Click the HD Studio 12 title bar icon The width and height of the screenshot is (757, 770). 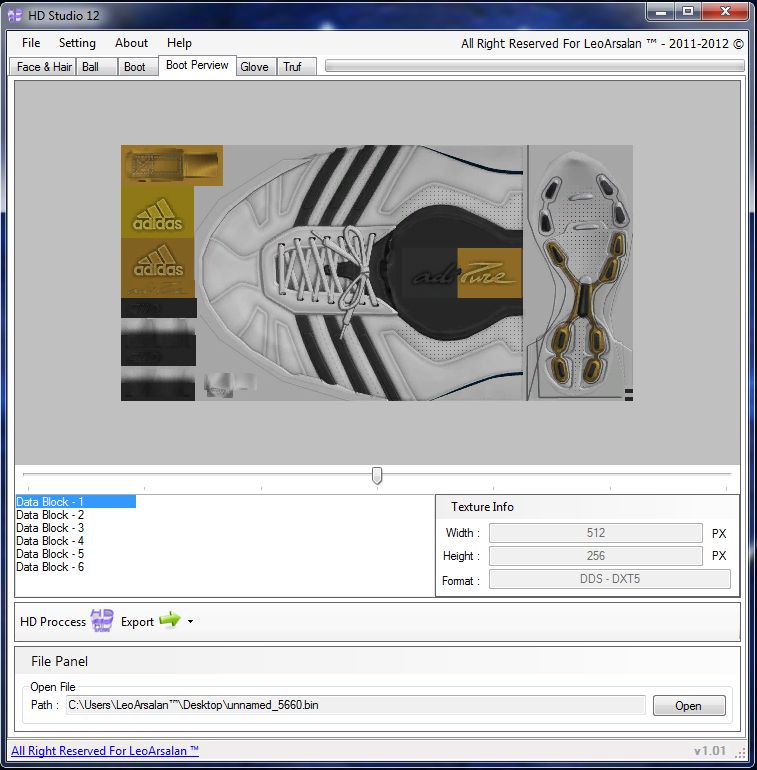click(x=15, y=15)
